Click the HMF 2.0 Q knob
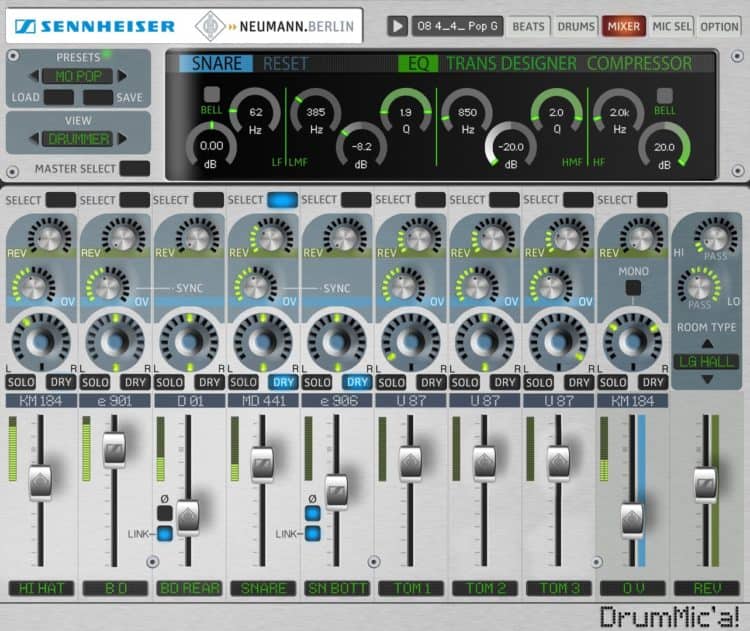 click(556, 112)
